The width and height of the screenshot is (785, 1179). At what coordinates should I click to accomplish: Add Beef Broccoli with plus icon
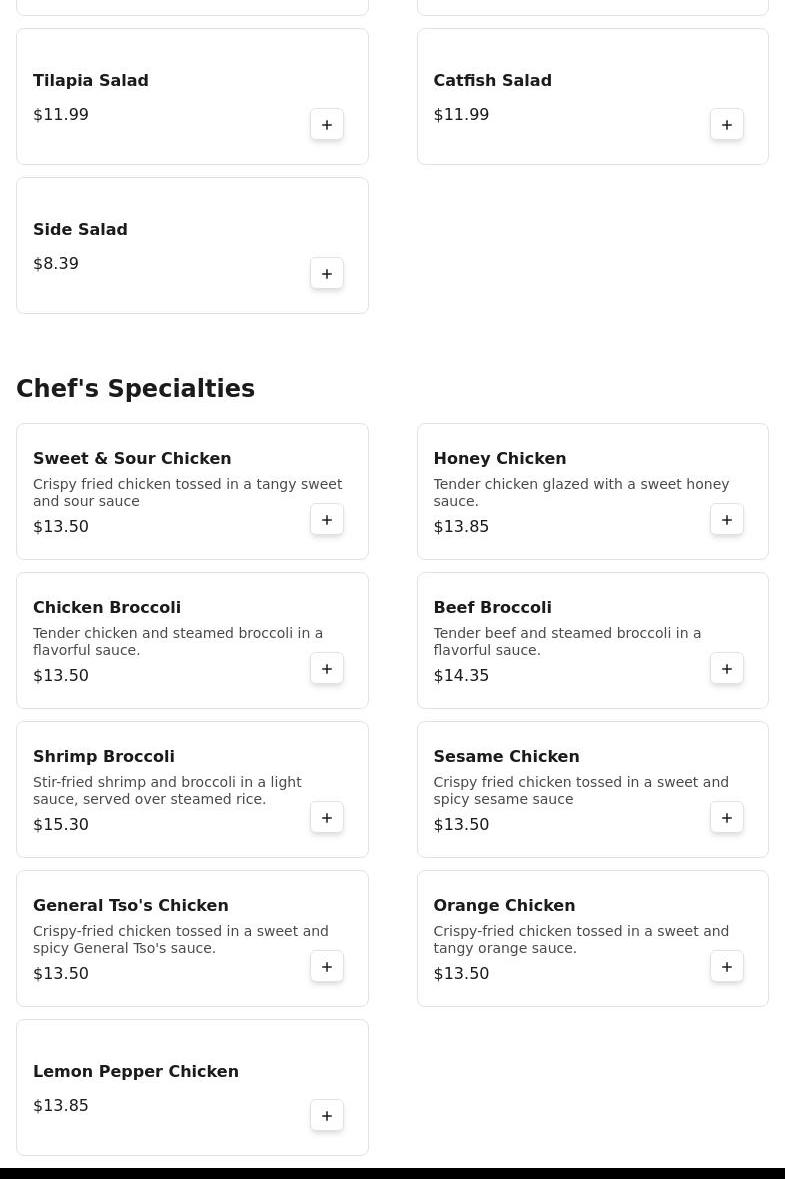tap(727, 668)
